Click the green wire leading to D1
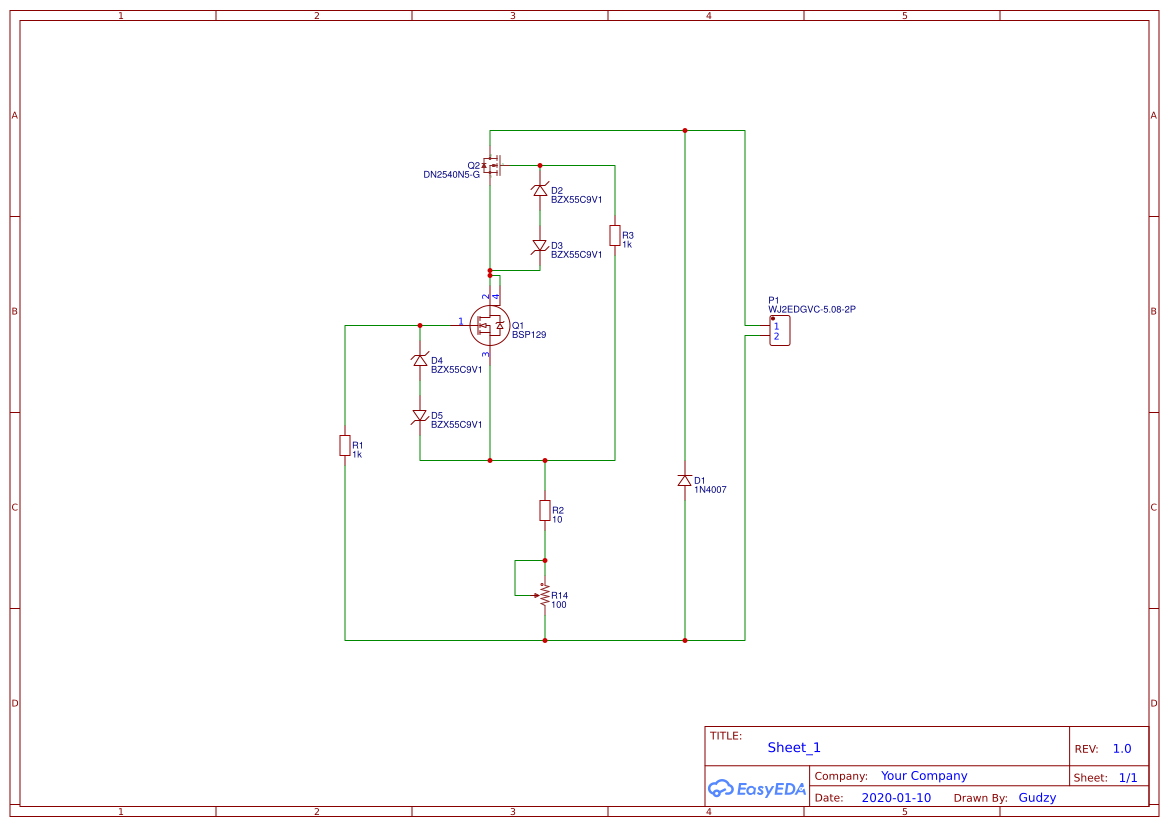Image resolution: width=1169 pixels, height=827 pixels. pyautogui.click(x=686, y=300)
